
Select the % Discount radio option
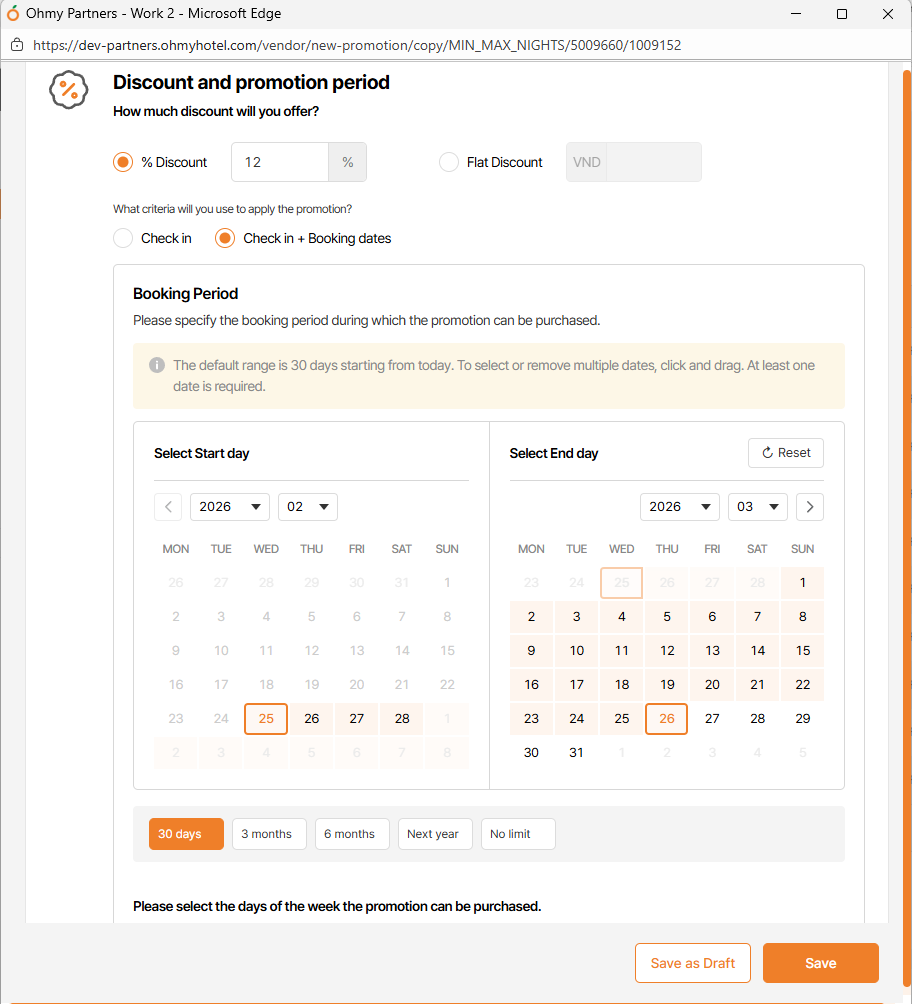pyautogui.click(x=123, y=162)
